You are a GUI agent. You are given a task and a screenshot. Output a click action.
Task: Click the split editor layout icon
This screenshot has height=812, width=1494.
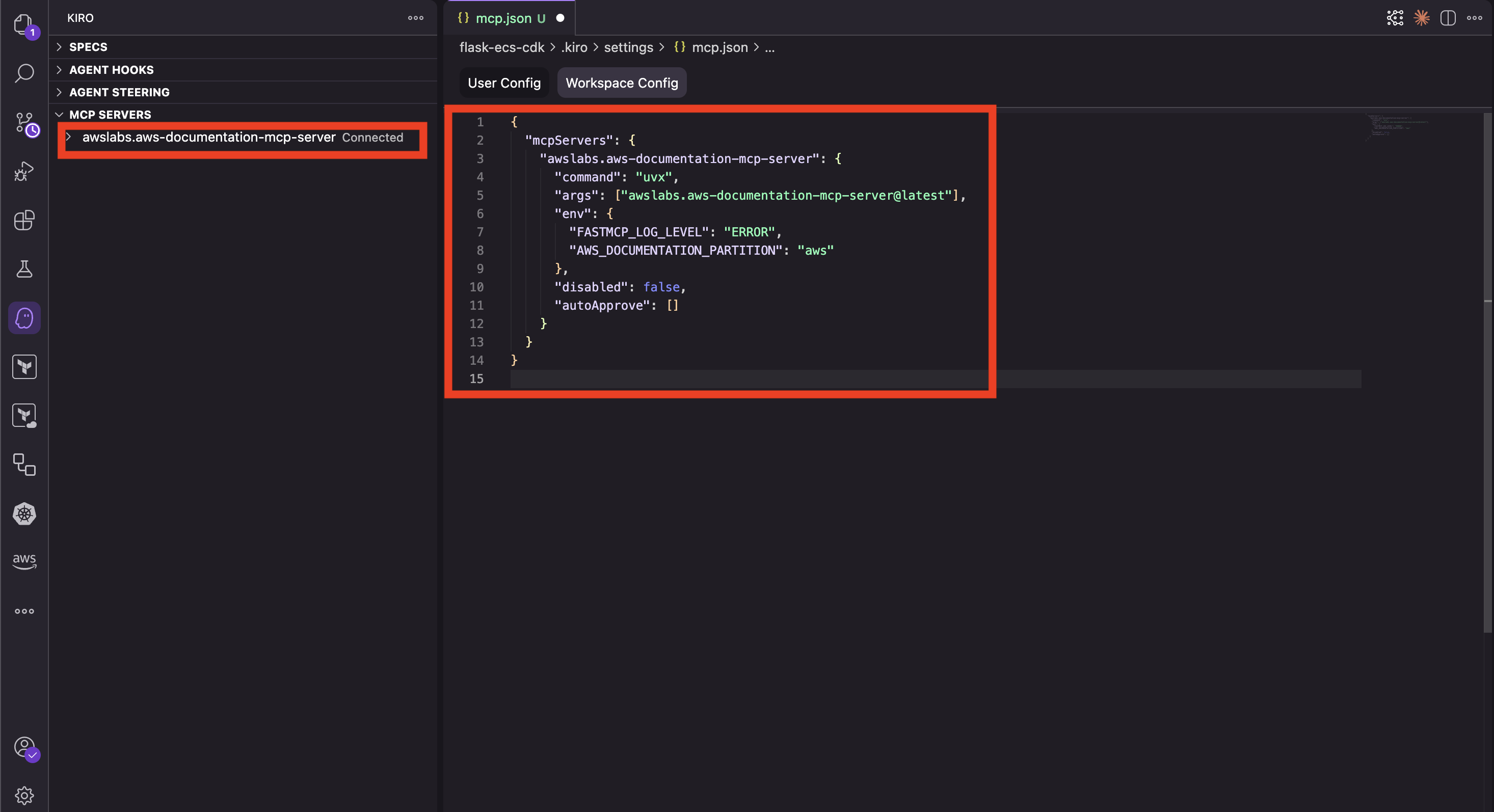pyautogui.click(x=1448, y=18)
